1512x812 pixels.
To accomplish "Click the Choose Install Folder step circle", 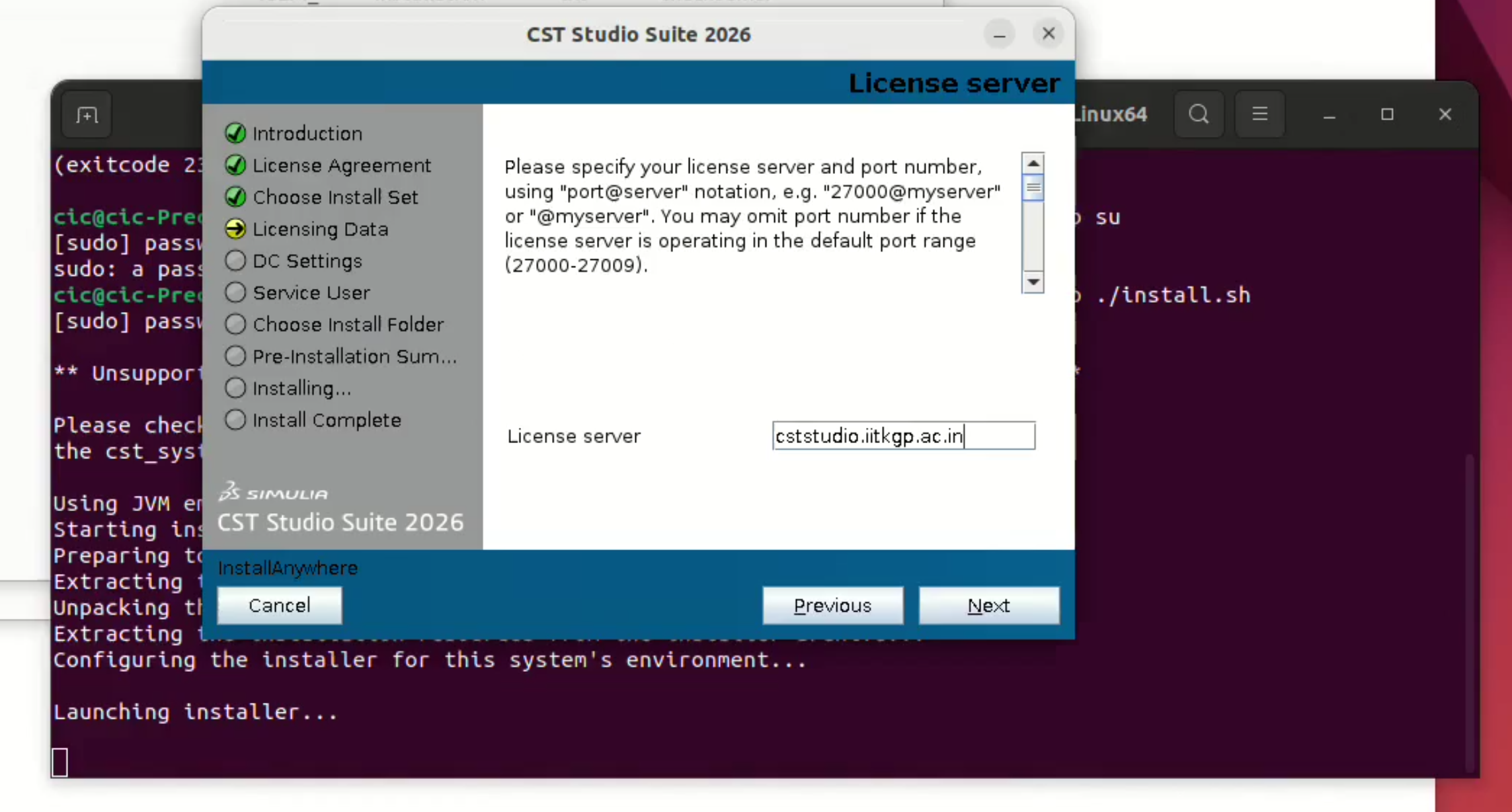I will (x=235, y=324).
